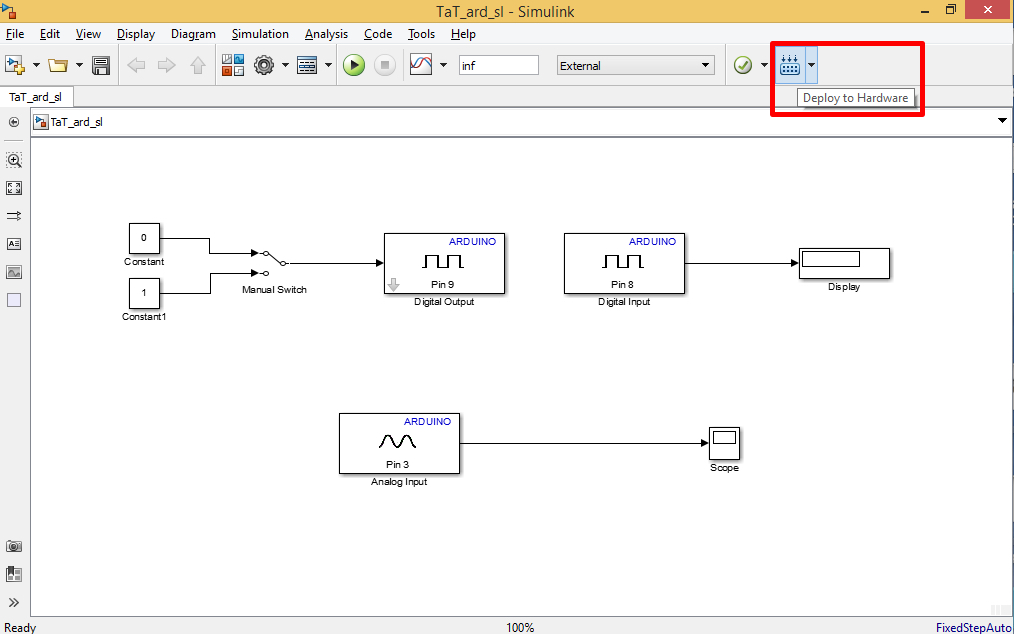Click the Fit to View palette icon
This screenshot has height=634, width=1014.
click(x=14, y=188)
